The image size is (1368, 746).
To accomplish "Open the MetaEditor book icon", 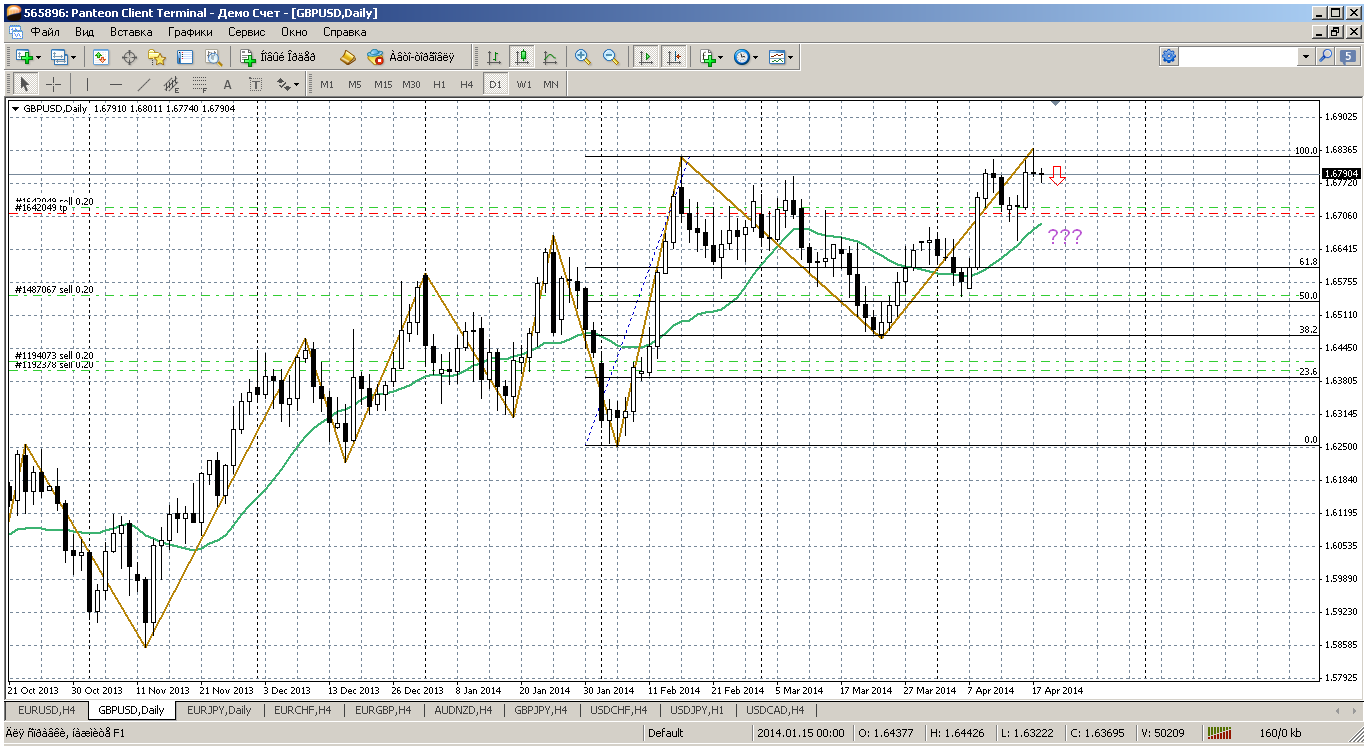I will 348,57.
